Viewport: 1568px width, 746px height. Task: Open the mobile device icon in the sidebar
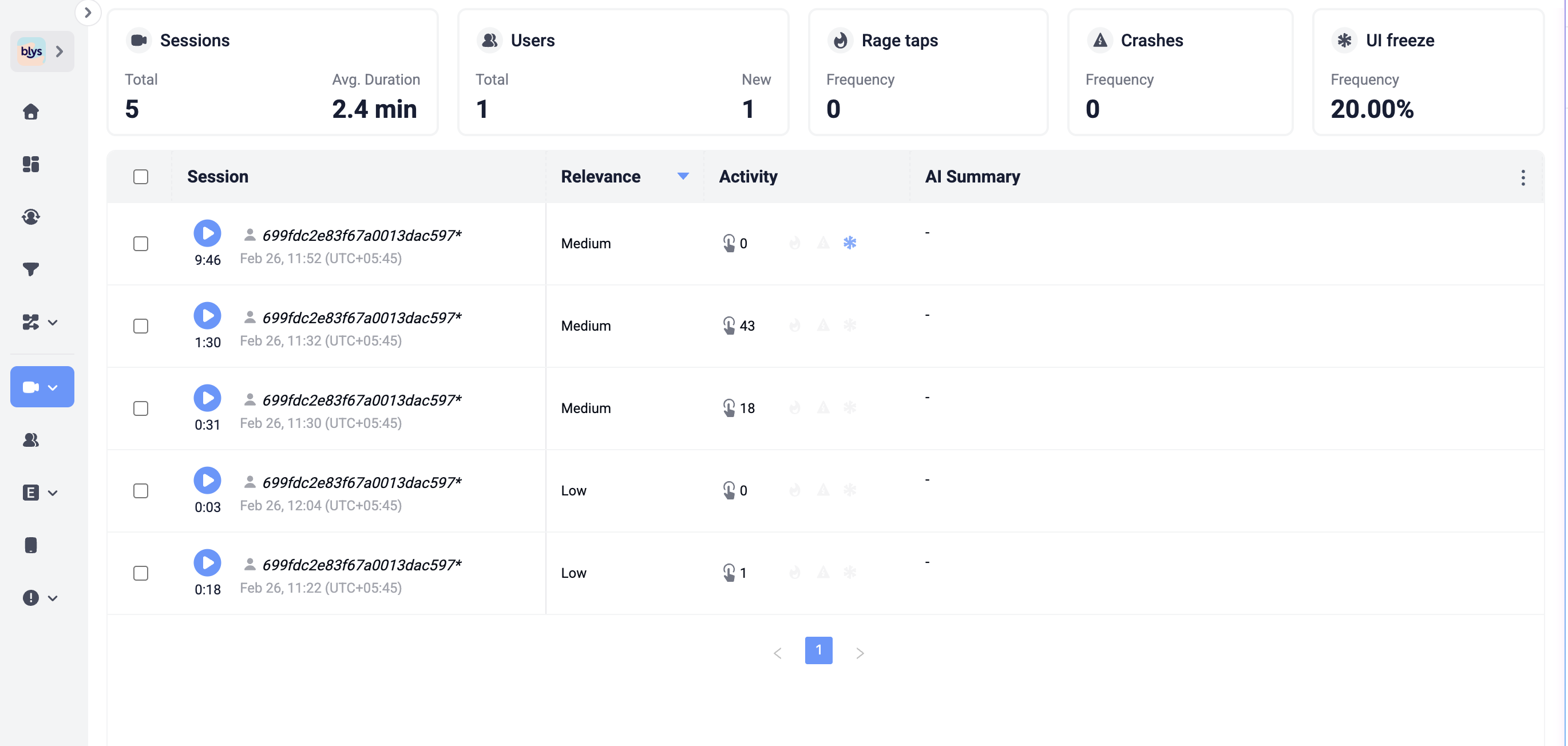[x=31, y=545]
